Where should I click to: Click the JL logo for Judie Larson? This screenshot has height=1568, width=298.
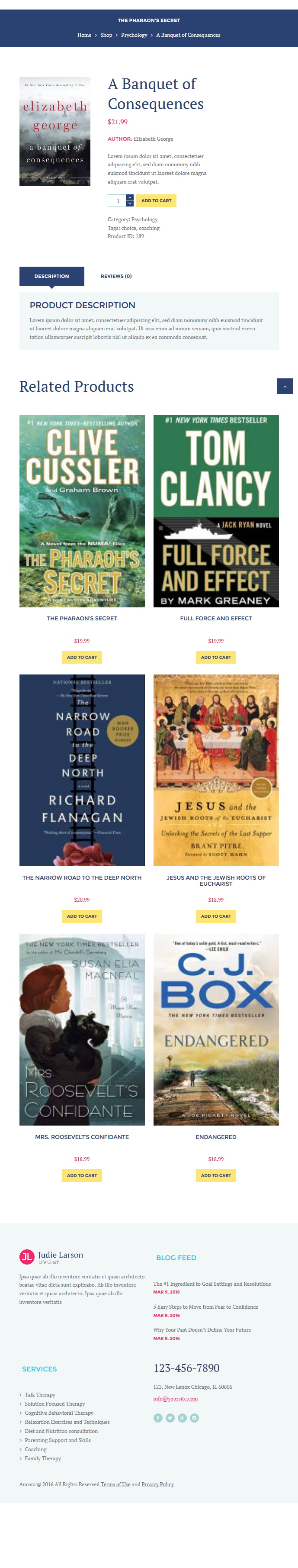click(27, 1256)
